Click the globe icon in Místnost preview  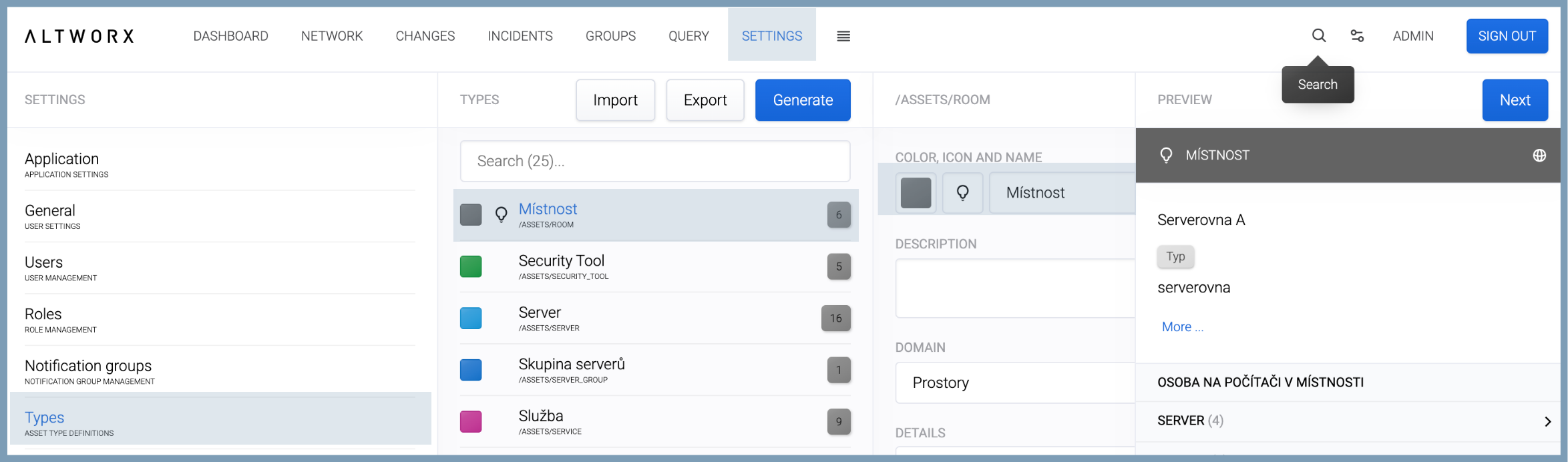click(1539, 156)
